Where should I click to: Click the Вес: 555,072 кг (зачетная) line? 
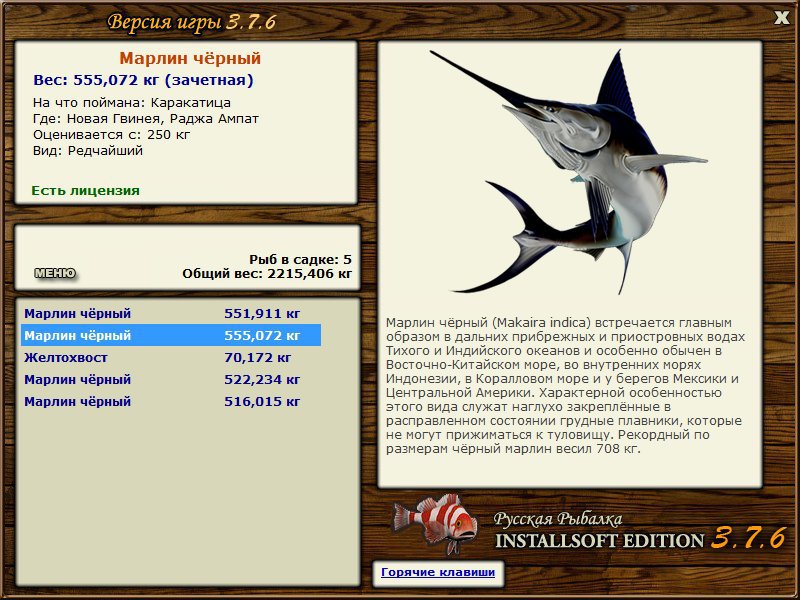[x=143, y=80]
